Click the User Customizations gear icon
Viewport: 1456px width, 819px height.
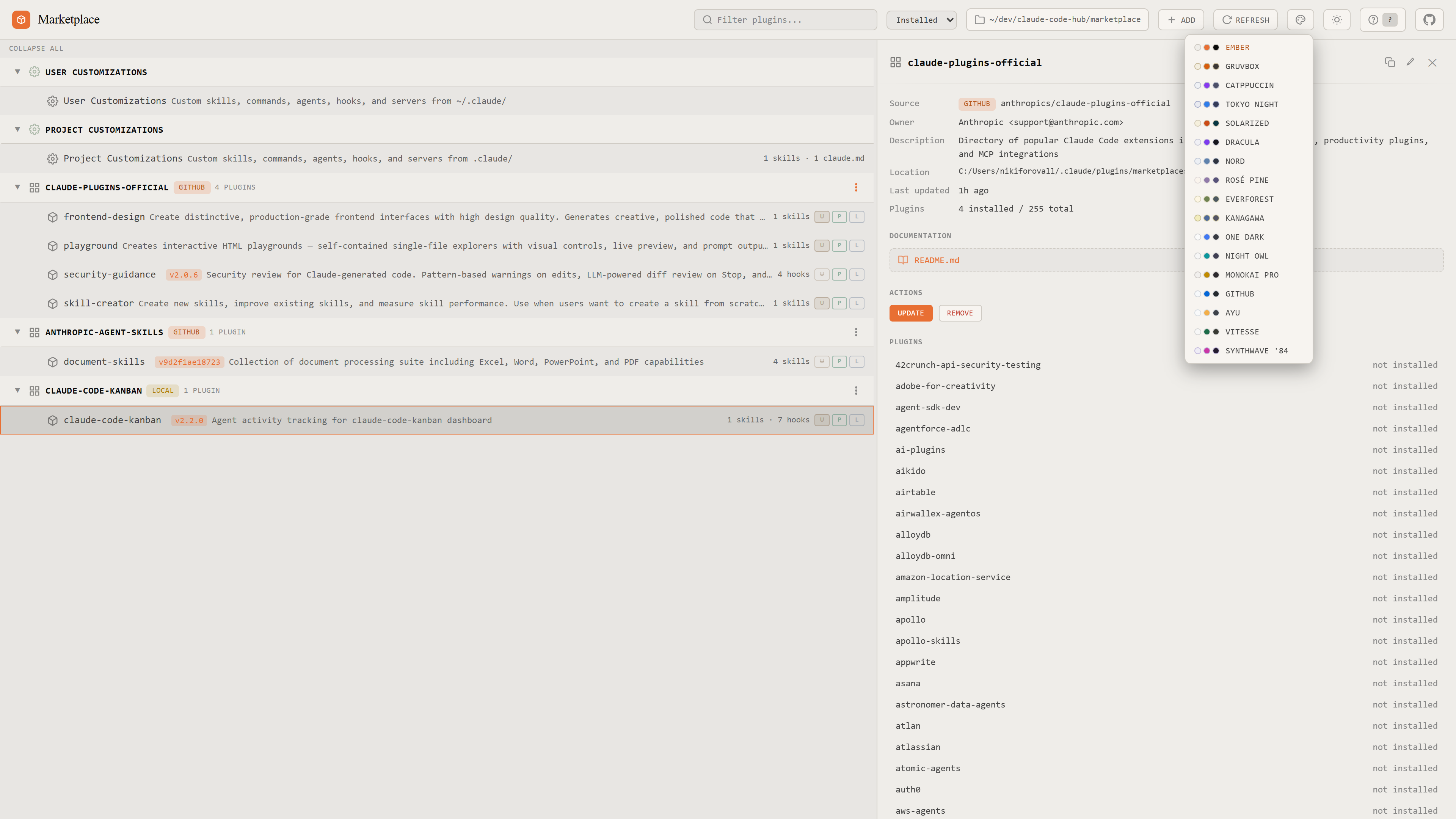coord(53,101)
